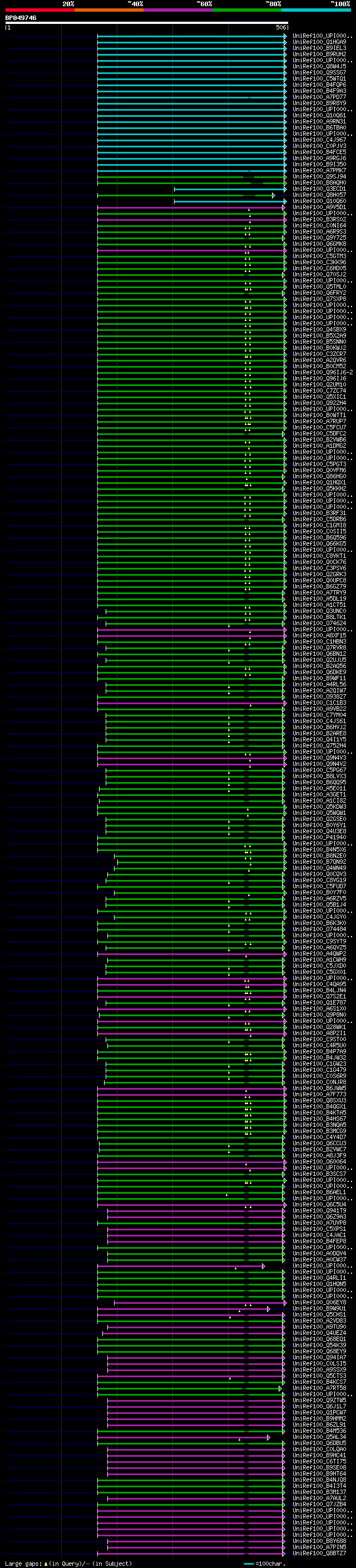
Task: Click the purple alignment bar for UniRef100_A9V5D1
Action: [x=192, y=207]
